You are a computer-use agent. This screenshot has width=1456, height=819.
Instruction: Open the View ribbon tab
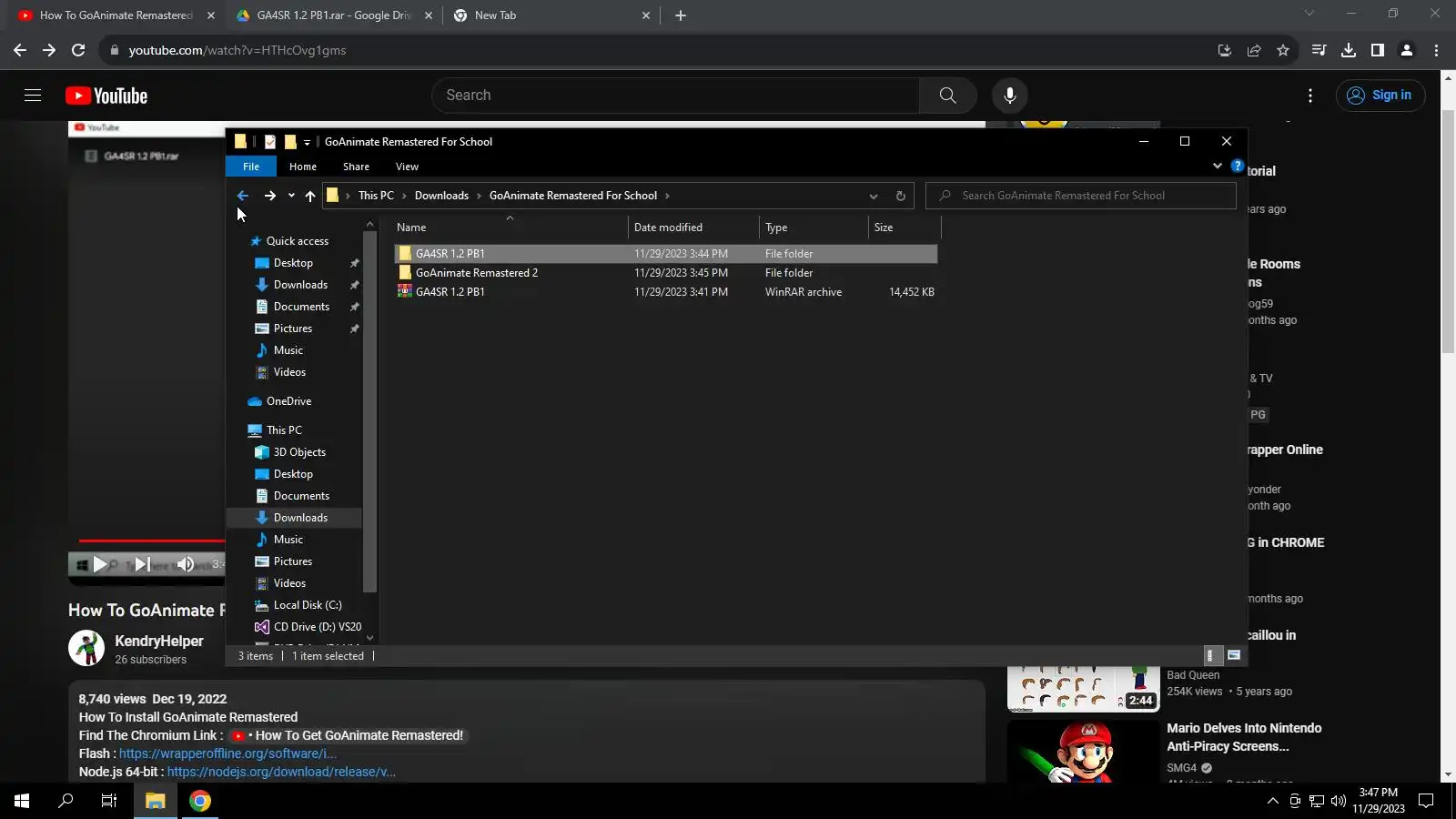pyautogui.click(x=407, y=167)
